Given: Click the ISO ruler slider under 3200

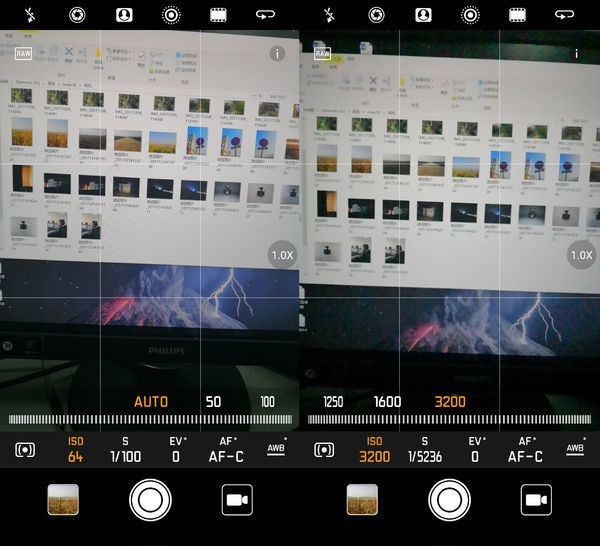Looking at the screenshot, I should (450, 419).
